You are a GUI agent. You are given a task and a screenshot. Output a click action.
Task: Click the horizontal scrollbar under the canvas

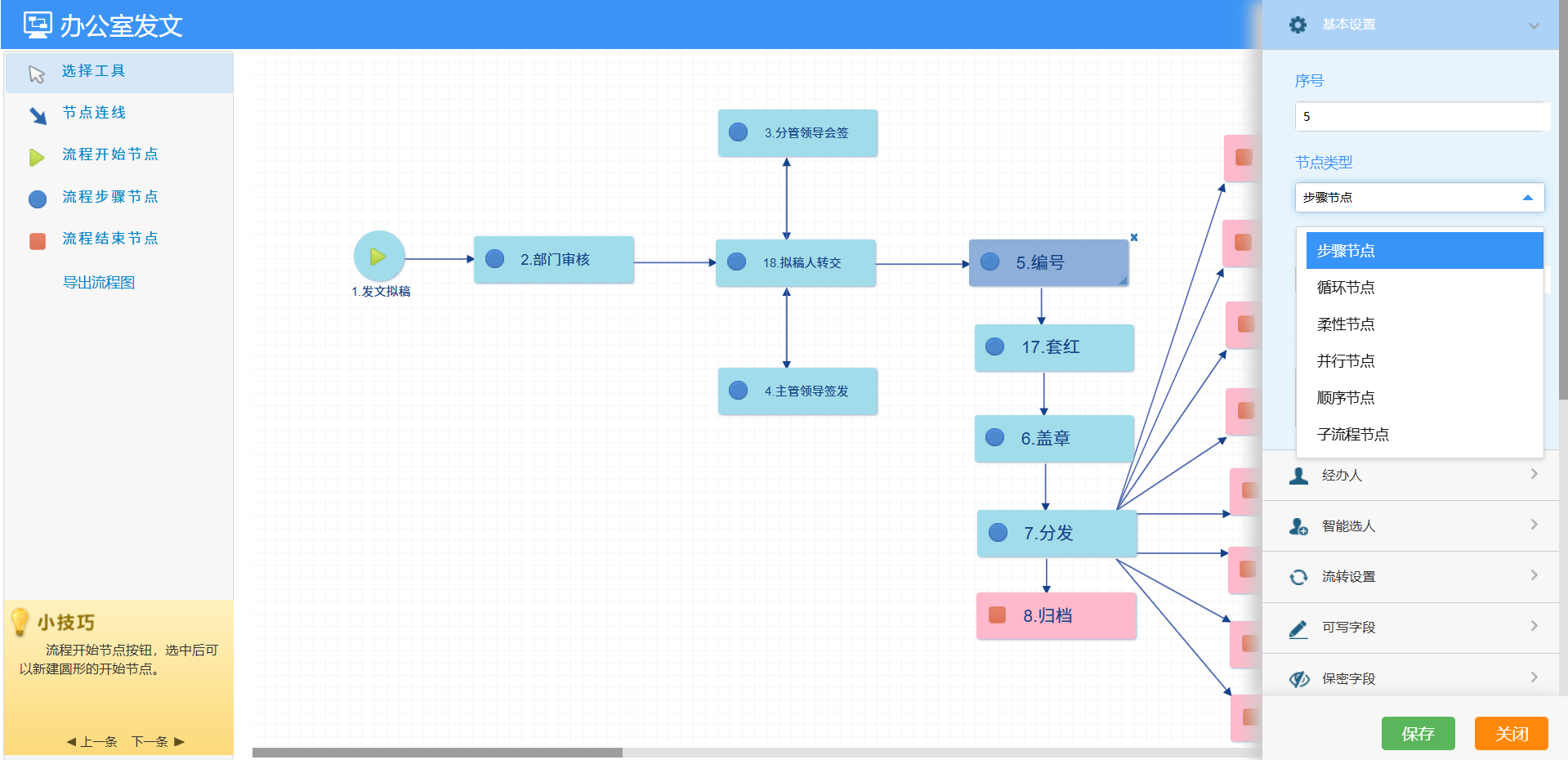point(437,753)
